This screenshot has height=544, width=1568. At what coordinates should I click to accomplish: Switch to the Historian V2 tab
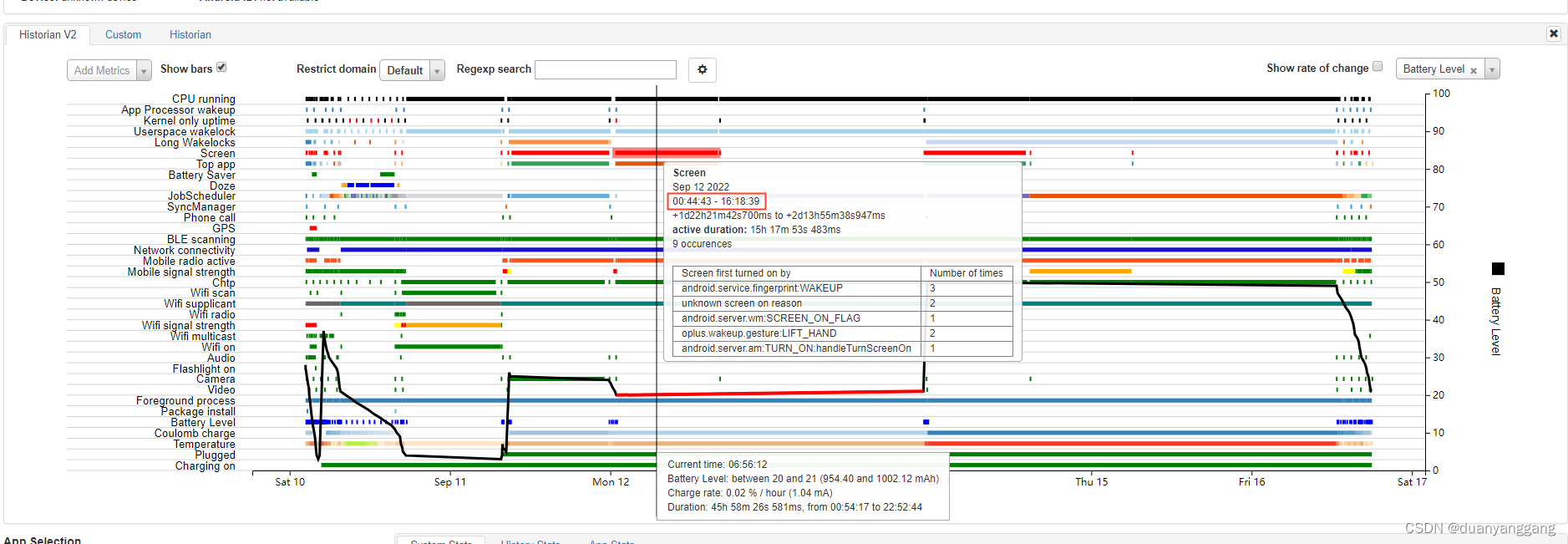pyautogui.click(x=48, y=34)
